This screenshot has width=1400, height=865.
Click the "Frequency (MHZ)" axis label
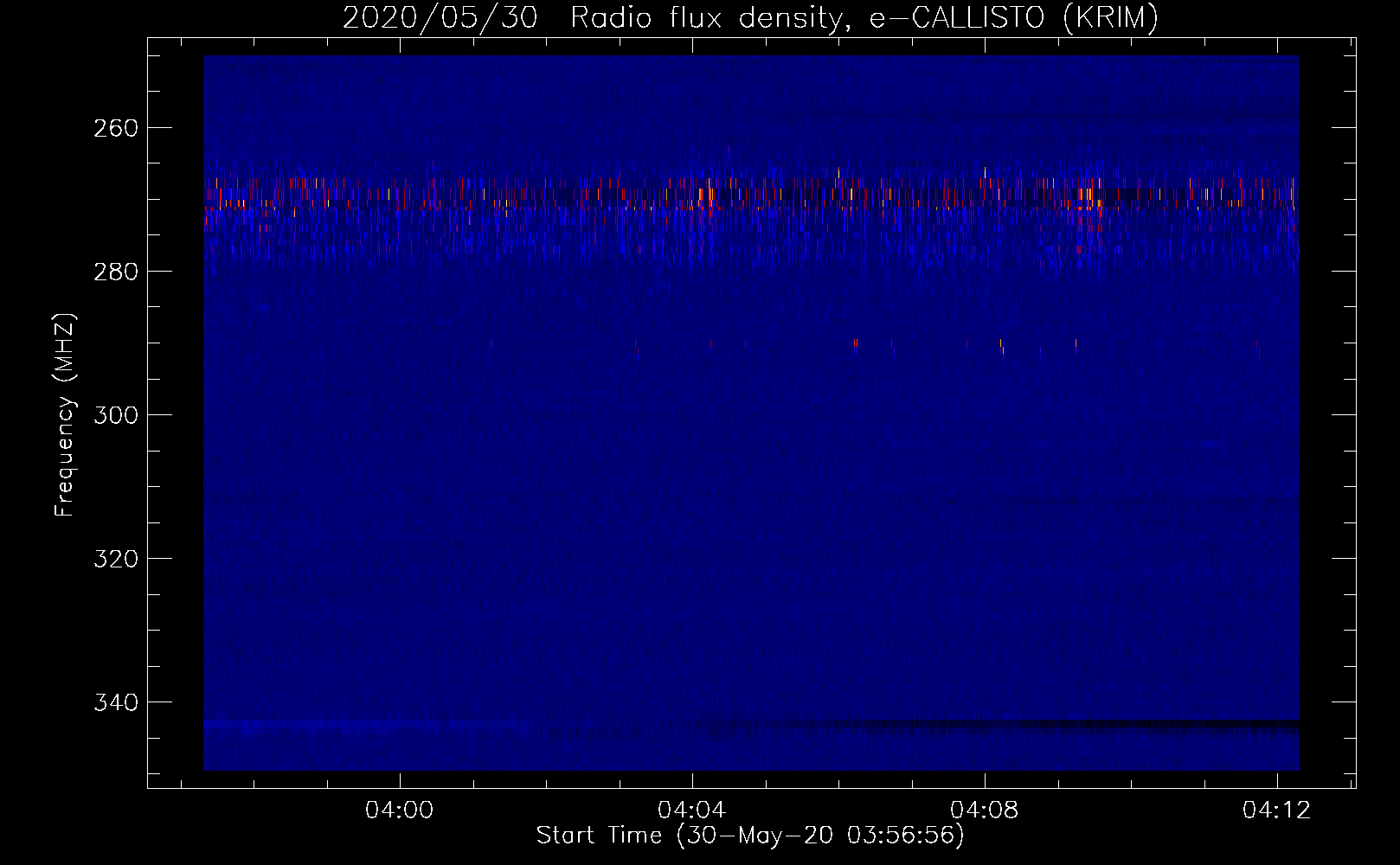(65, 415)
